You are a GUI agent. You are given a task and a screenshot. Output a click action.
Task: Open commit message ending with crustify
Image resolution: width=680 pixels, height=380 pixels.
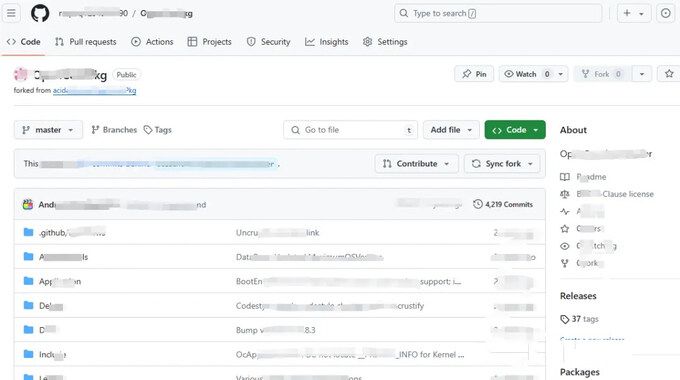point(330,306)
